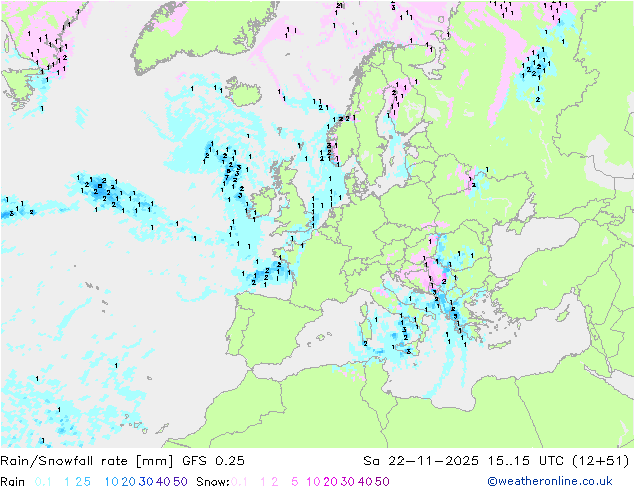This screenshot has width=634, height=490.
Task: Select the Snow 20 legend value
Action: (x=330, y=482)
